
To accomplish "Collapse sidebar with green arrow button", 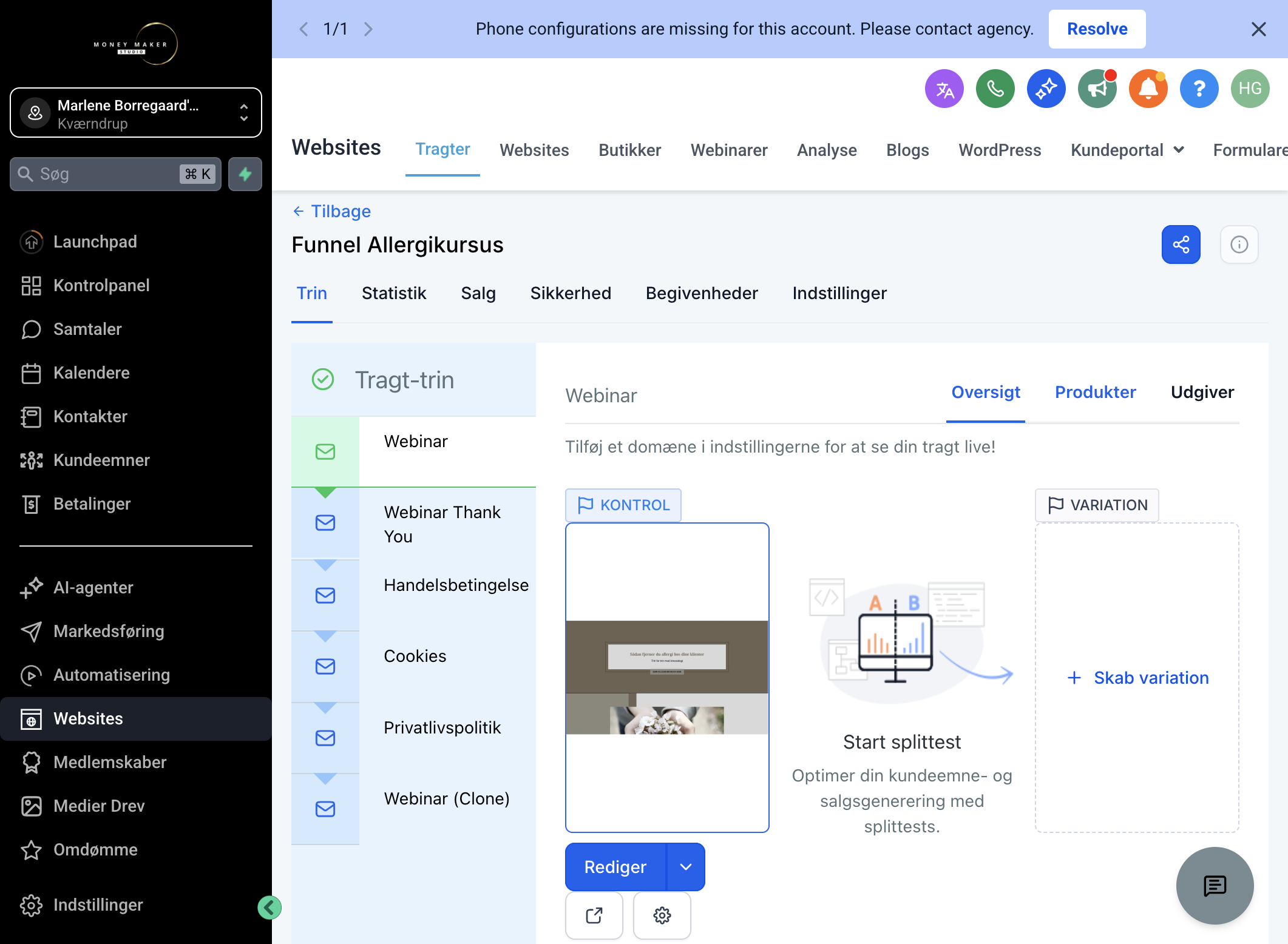I will pos(269,908).
